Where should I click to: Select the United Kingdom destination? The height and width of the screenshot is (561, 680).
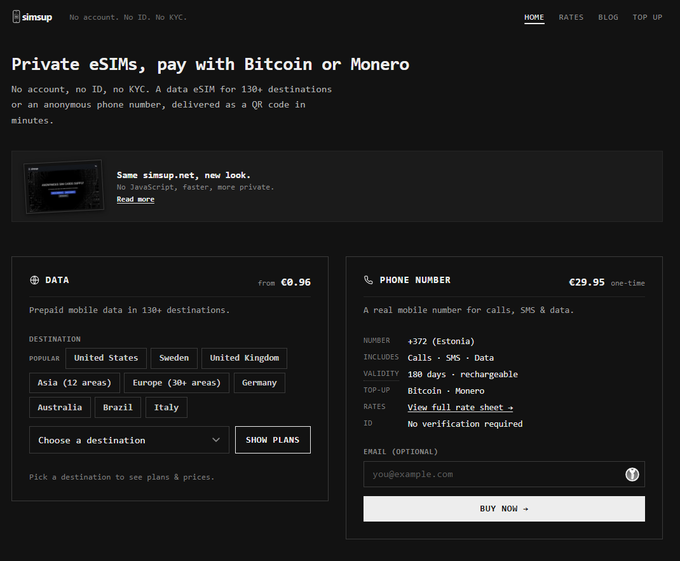244,358
